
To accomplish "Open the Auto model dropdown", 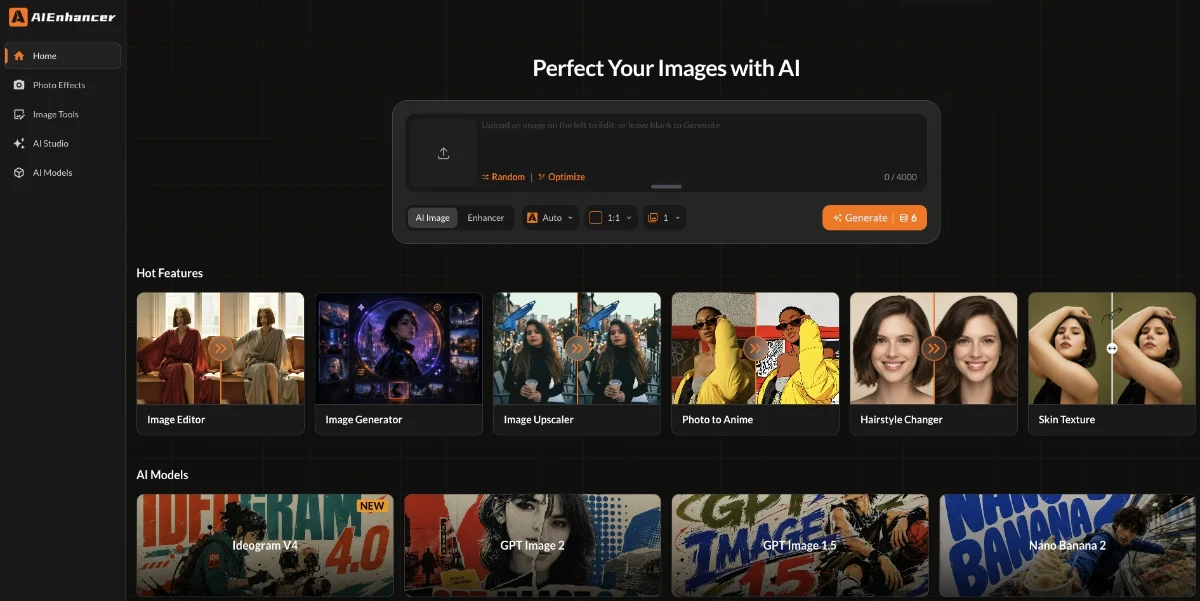I will click(550, 218).
